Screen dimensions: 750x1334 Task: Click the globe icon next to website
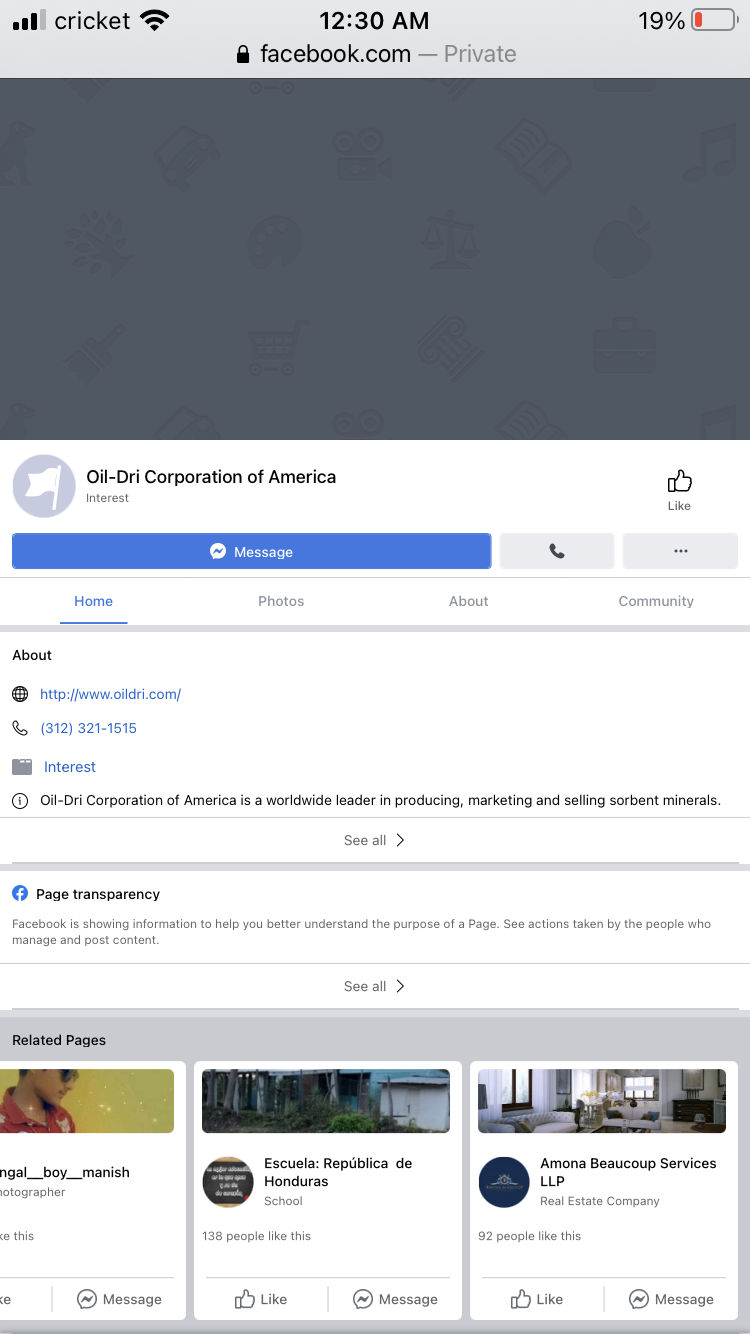[20, 694]
